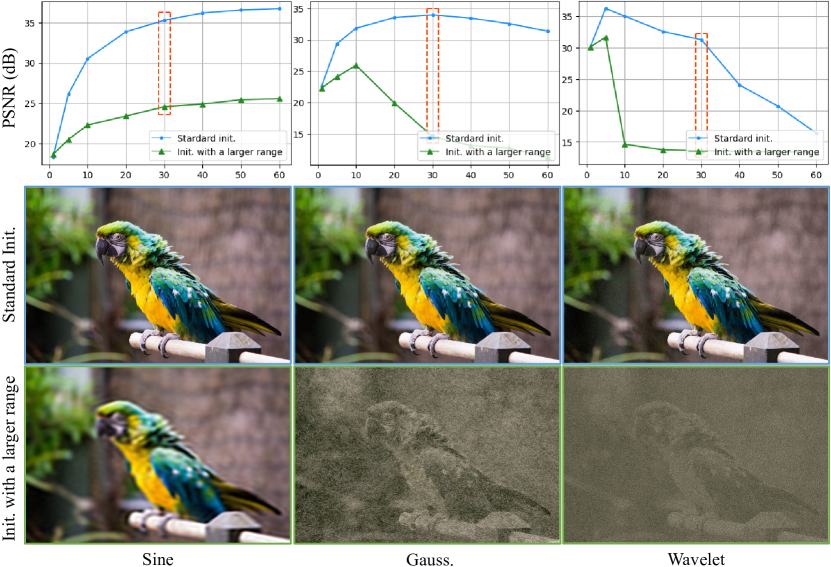Screen dimensions: 831x567
Task: Click the "Wavelet" column label
Action: tap(696, 559)
